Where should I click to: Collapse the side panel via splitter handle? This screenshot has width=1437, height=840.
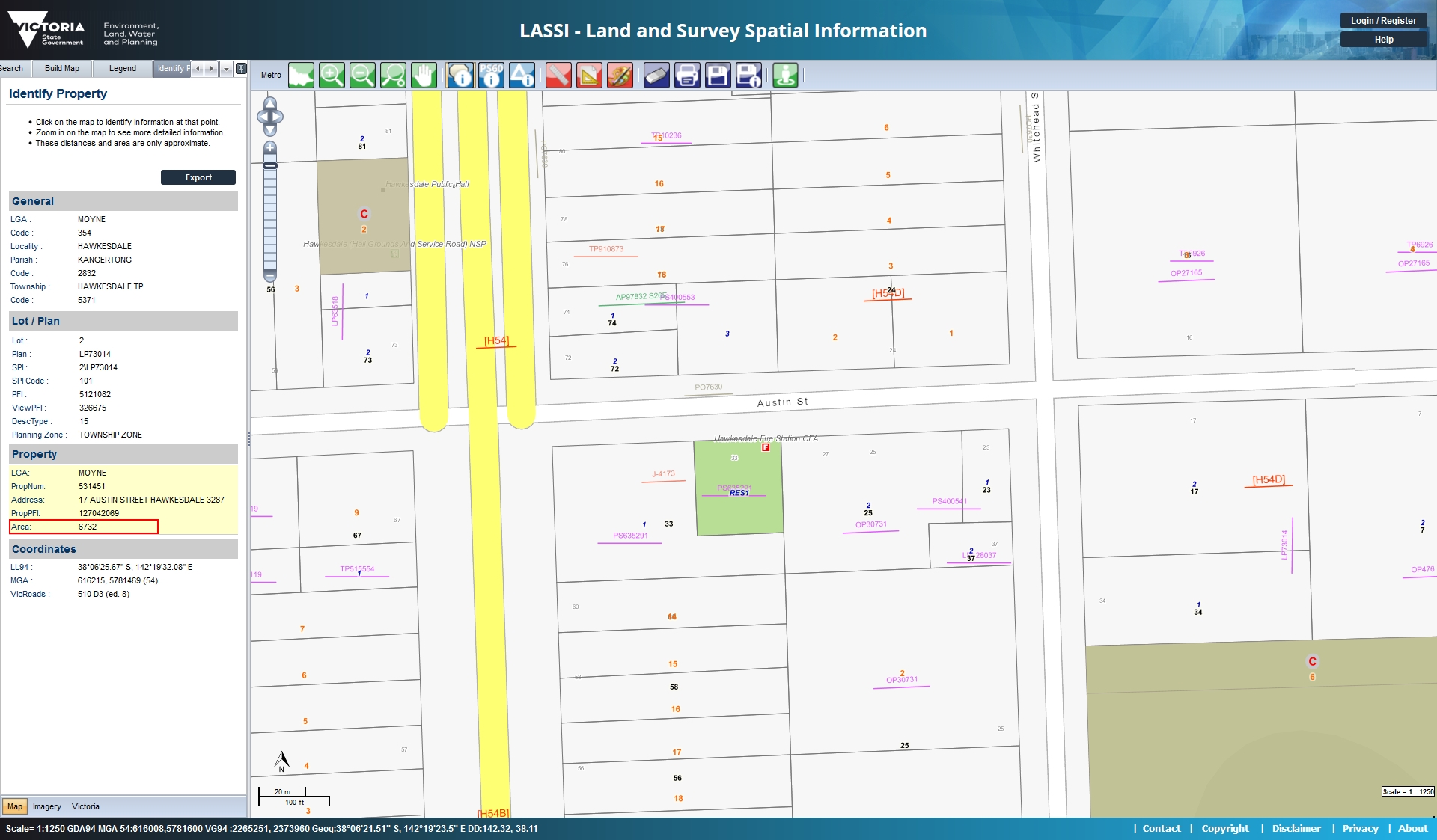[x=248, y=439]
